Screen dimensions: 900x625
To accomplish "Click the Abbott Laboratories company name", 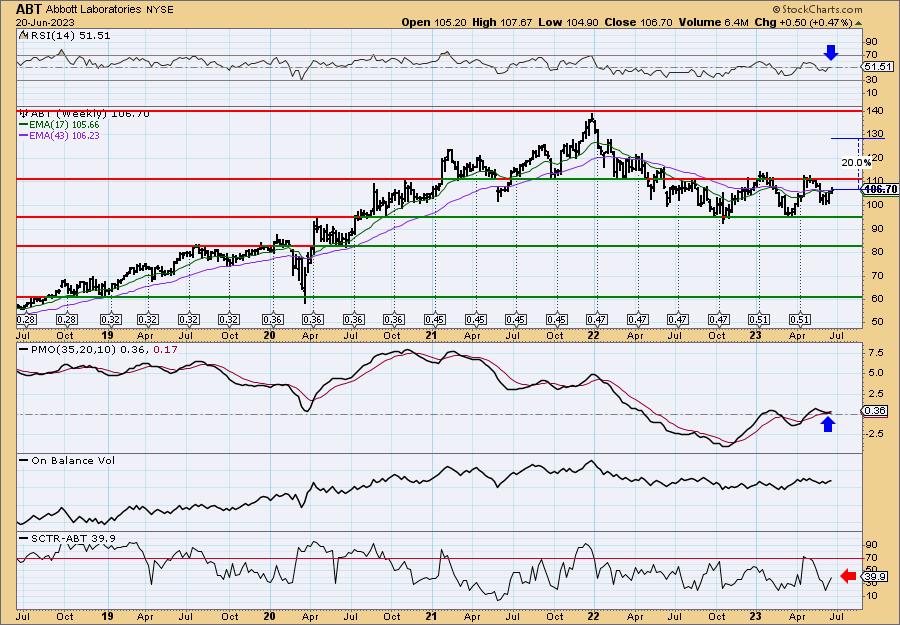I will 92,10.
